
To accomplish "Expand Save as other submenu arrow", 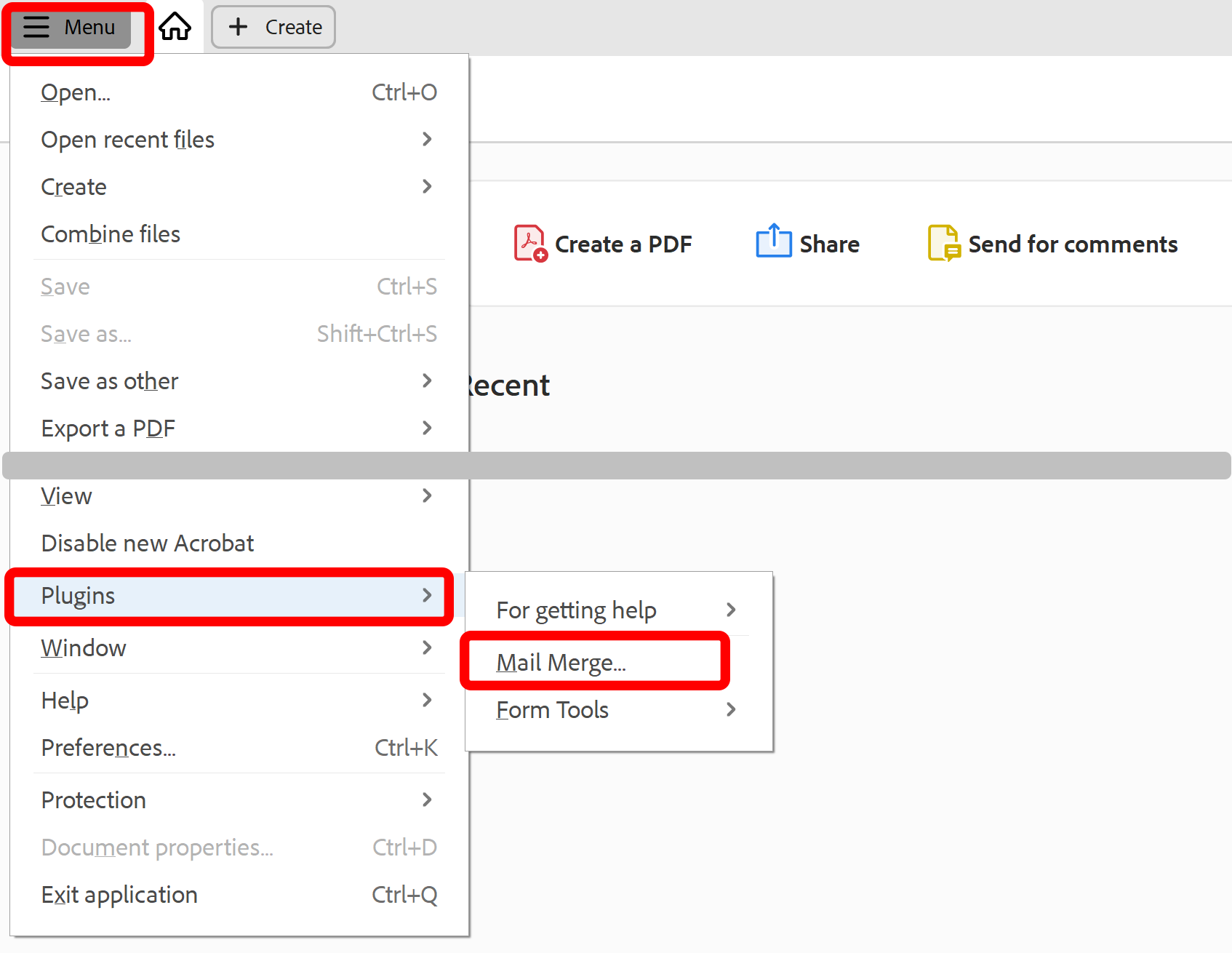I will (x=427, y=380).
